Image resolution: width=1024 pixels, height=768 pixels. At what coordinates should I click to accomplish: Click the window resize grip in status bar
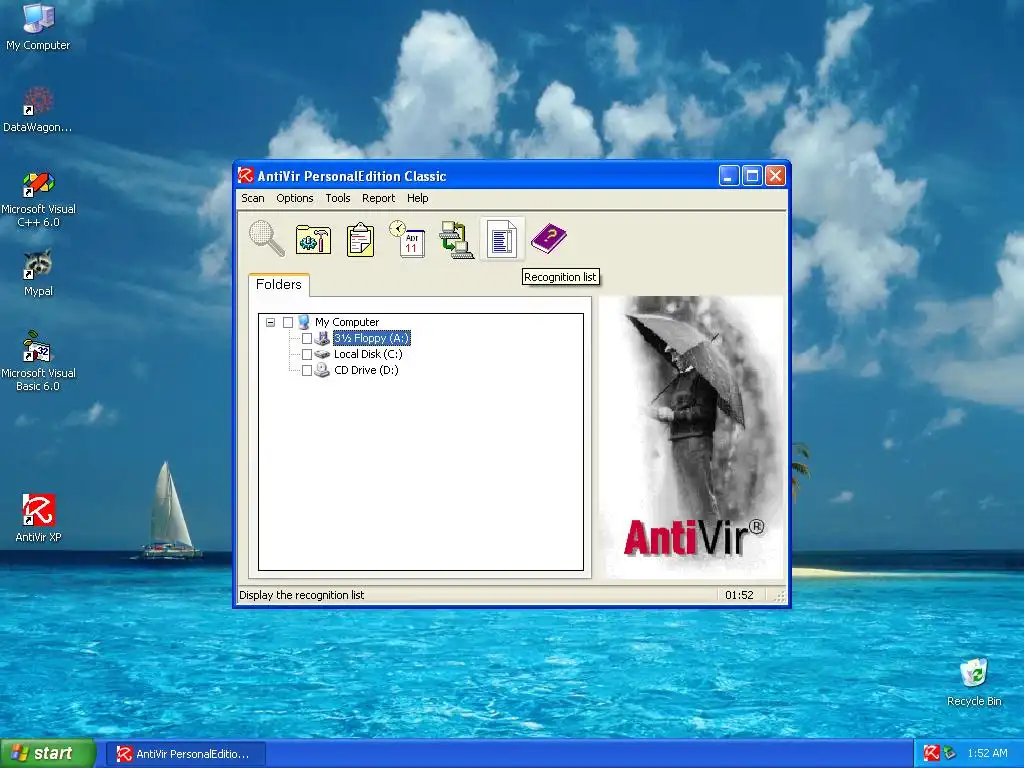[x=779, y=596]
